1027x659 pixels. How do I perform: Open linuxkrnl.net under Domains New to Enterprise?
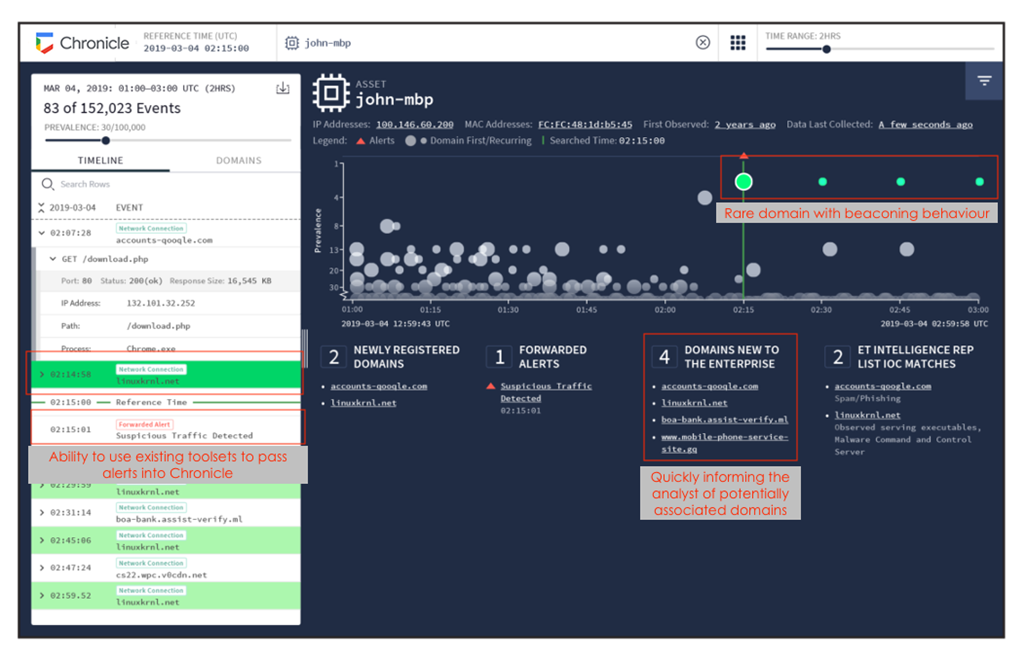(x=694, y=403)
